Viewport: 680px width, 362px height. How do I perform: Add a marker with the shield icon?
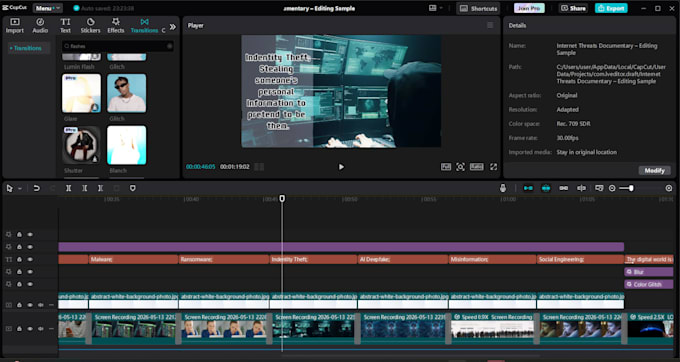coord(133,188)
